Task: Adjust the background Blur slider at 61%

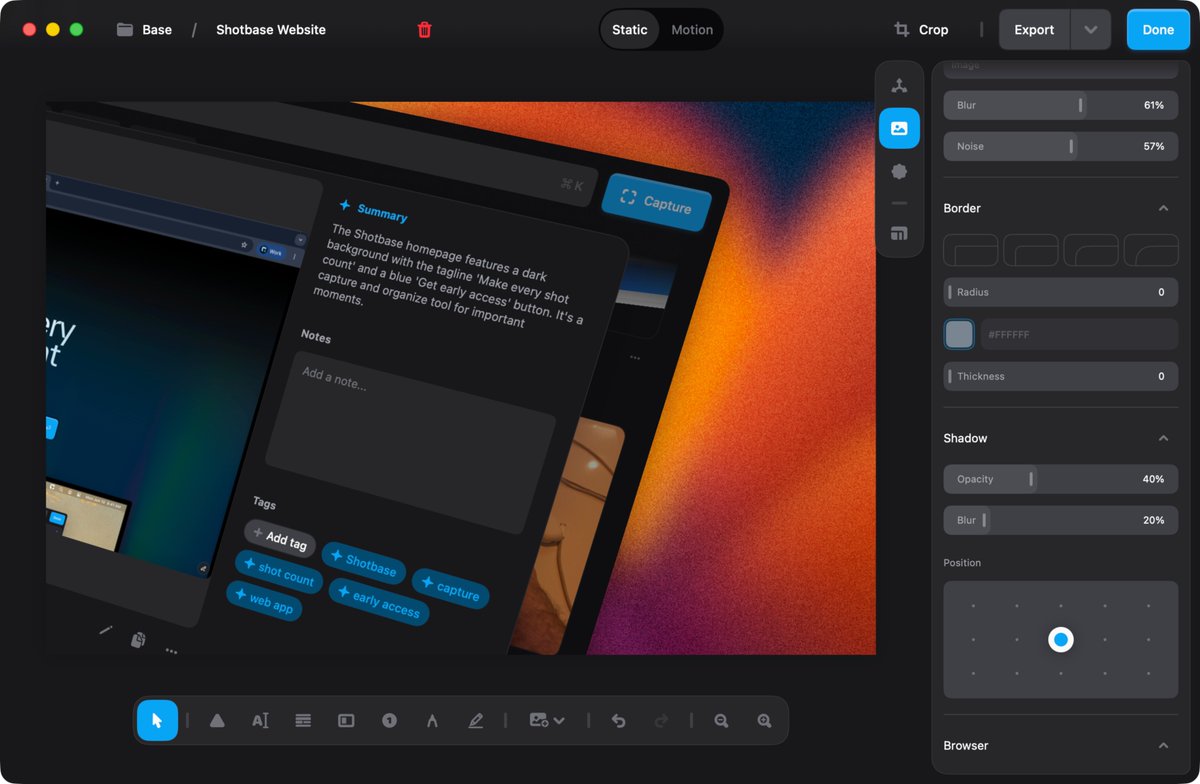Action: click(x=1061, y=105)
